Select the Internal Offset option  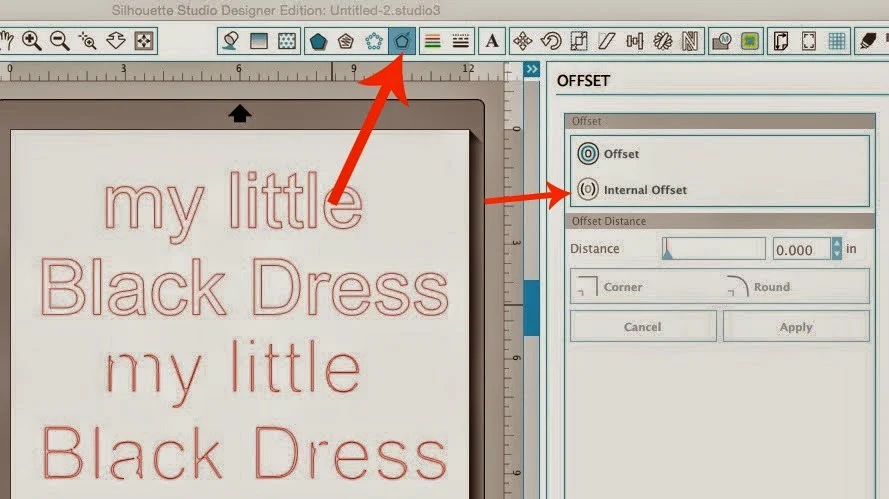(x=632, y=189)
